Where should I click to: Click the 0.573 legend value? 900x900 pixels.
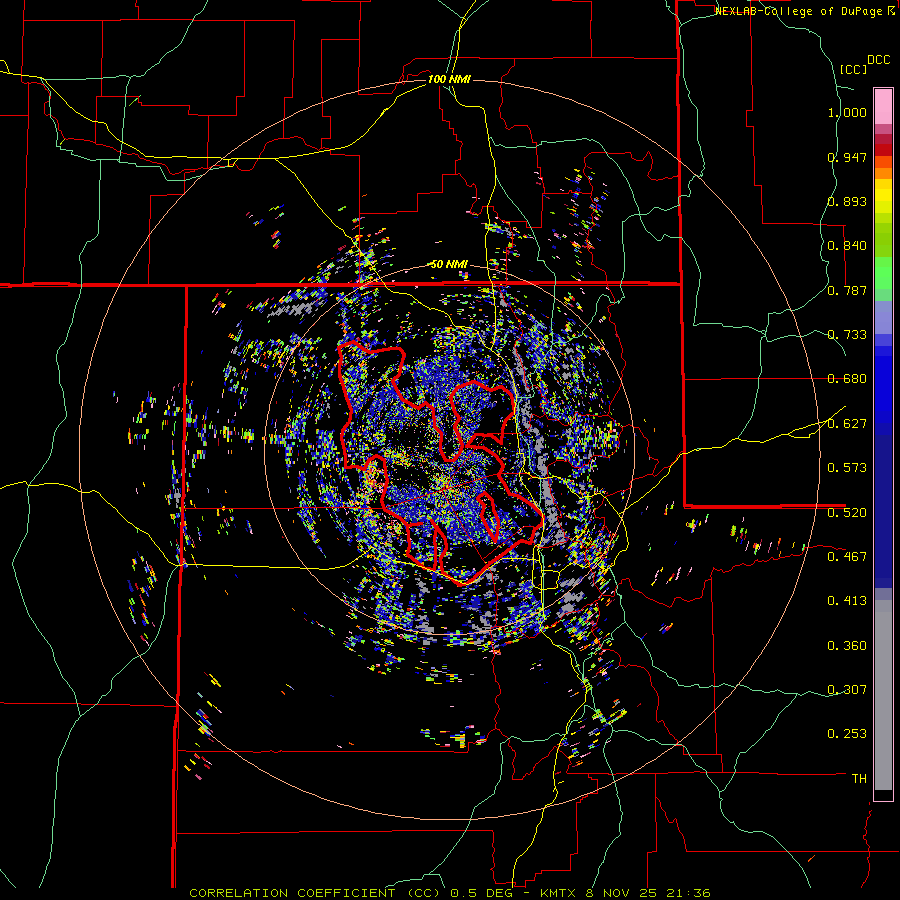[x=847, y=468]
